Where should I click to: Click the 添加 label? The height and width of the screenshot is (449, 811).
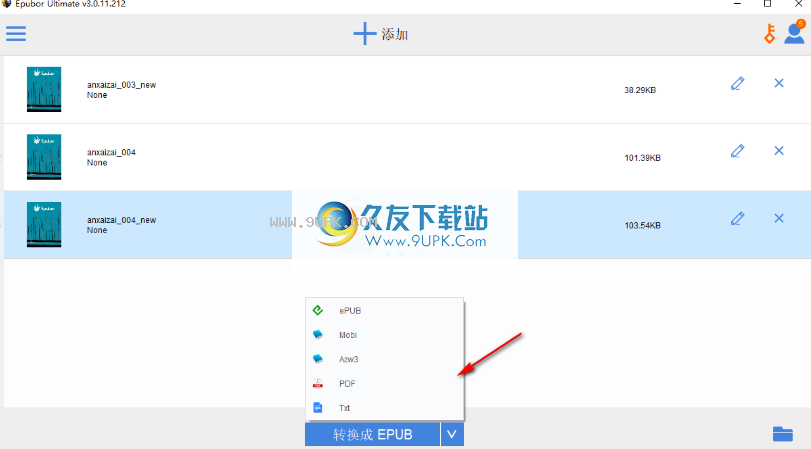pyautogui.click(x=395, y=34)
